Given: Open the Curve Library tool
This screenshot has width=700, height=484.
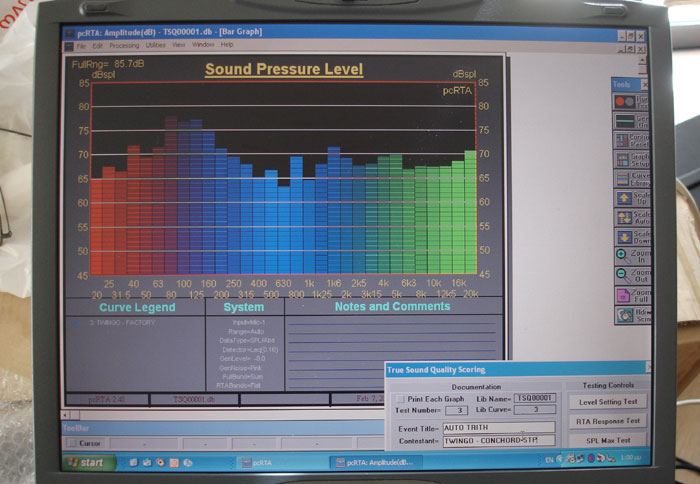Looking at the screenshot, I should (621, 176).
